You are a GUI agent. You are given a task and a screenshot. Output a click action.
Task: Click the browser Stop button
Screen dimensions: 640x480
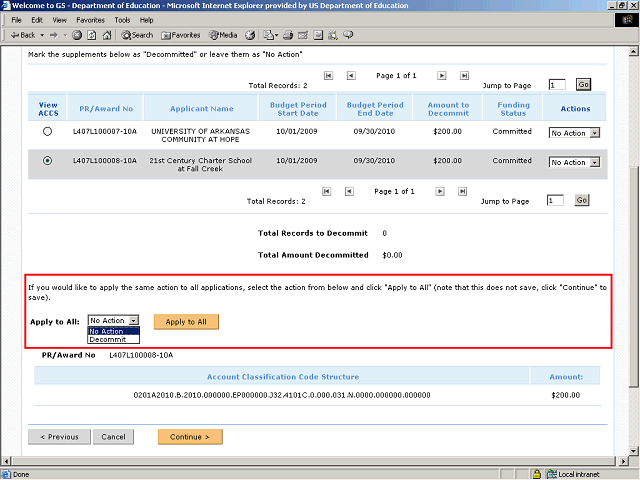pos(77,35)
